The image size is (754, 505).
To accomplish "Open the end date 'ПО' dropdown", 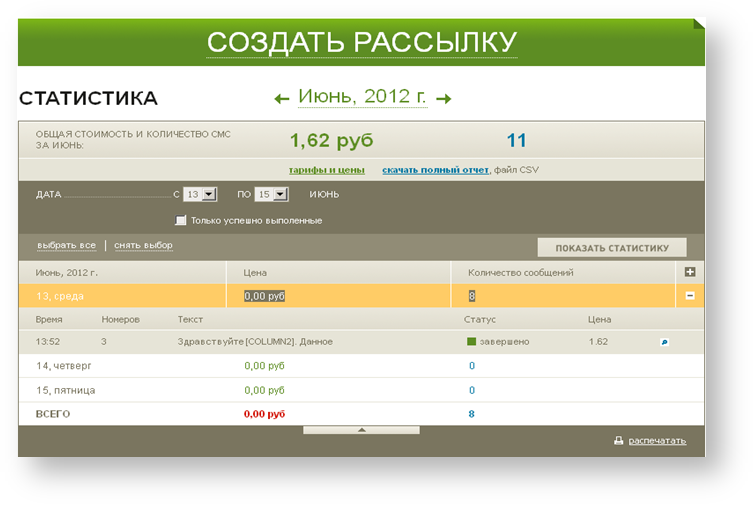I will (x=280, y=195).
